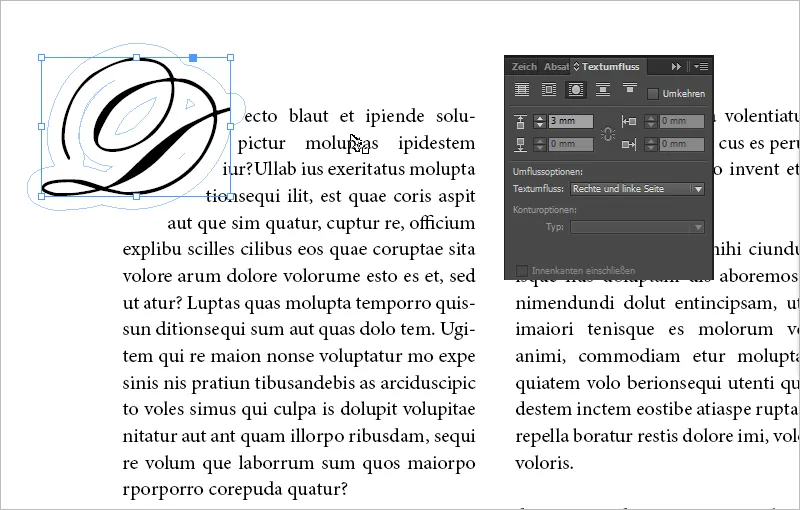Click the calligraphic D initial graphic
The height and width of the screenshot is (510, 800).
(138, 128)
